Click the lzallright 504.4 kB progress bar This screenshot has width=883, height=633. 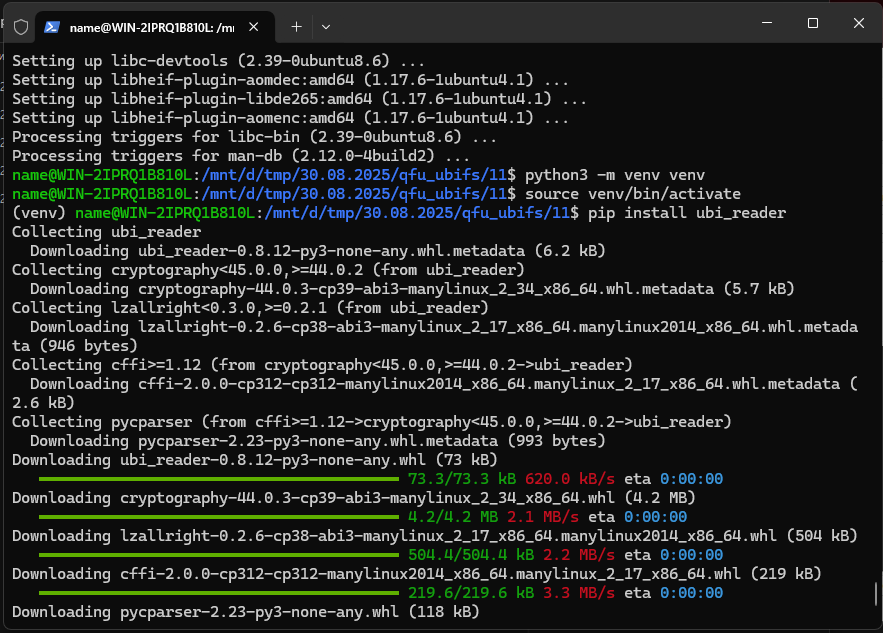(219, 555)
